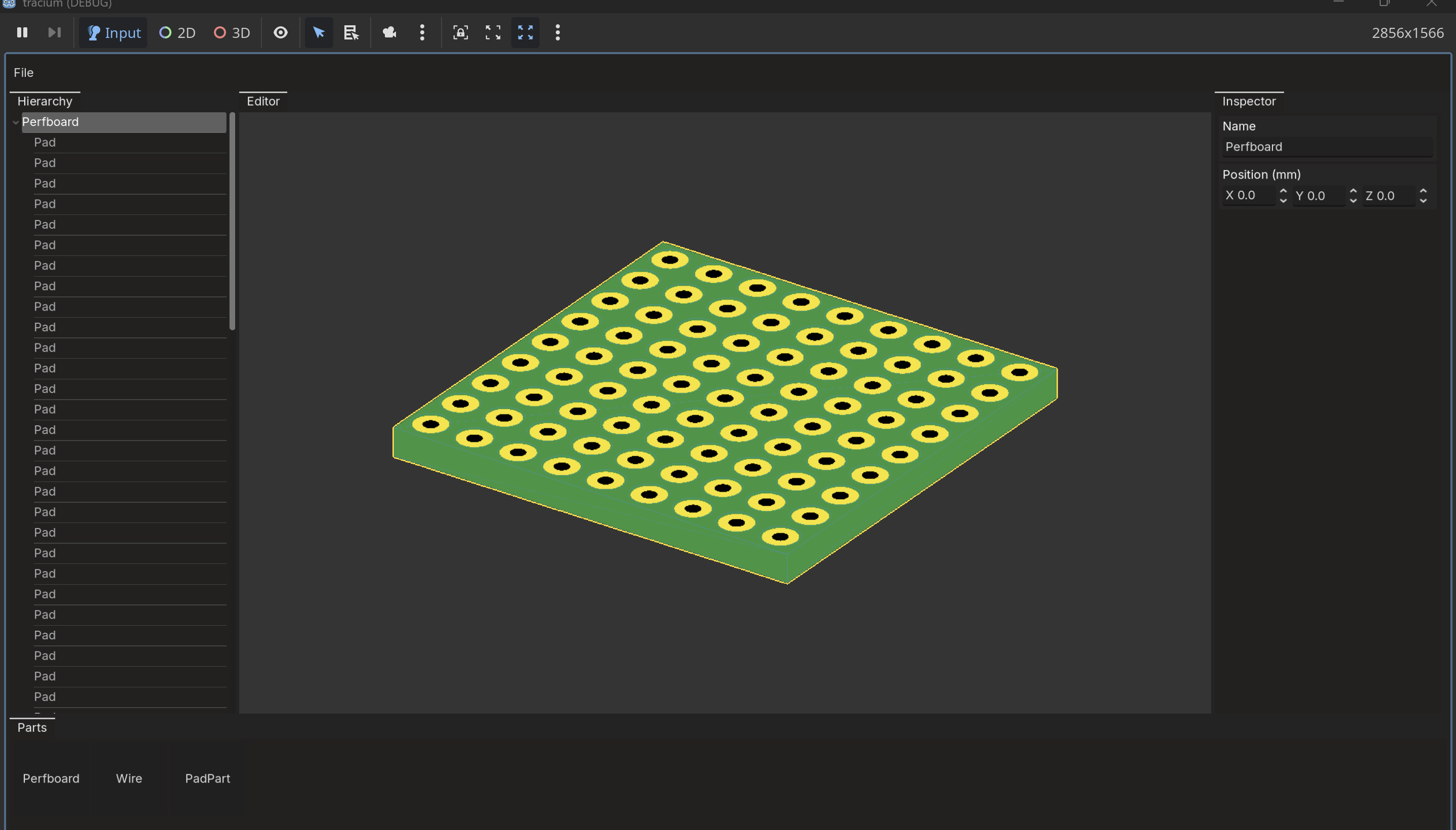The image size is (1456, 830).
Task: Enable 2D node selection mode
Action: pyautogui.click(x=177, y=32)
